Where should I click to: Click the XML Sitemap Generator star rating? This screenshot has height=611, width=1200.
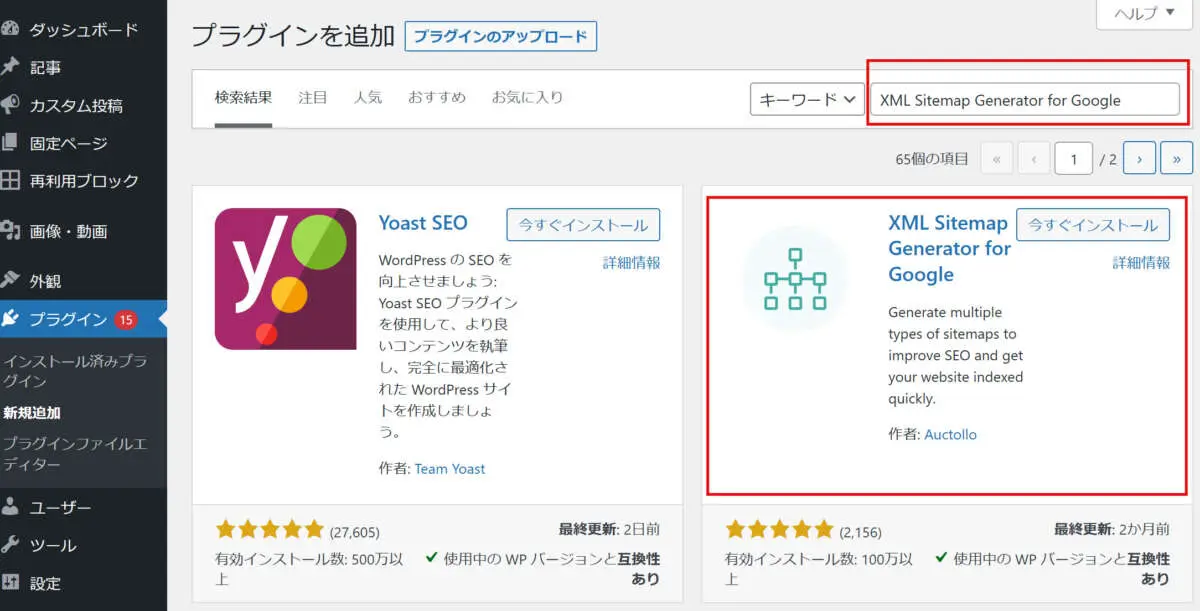[779, 530]
